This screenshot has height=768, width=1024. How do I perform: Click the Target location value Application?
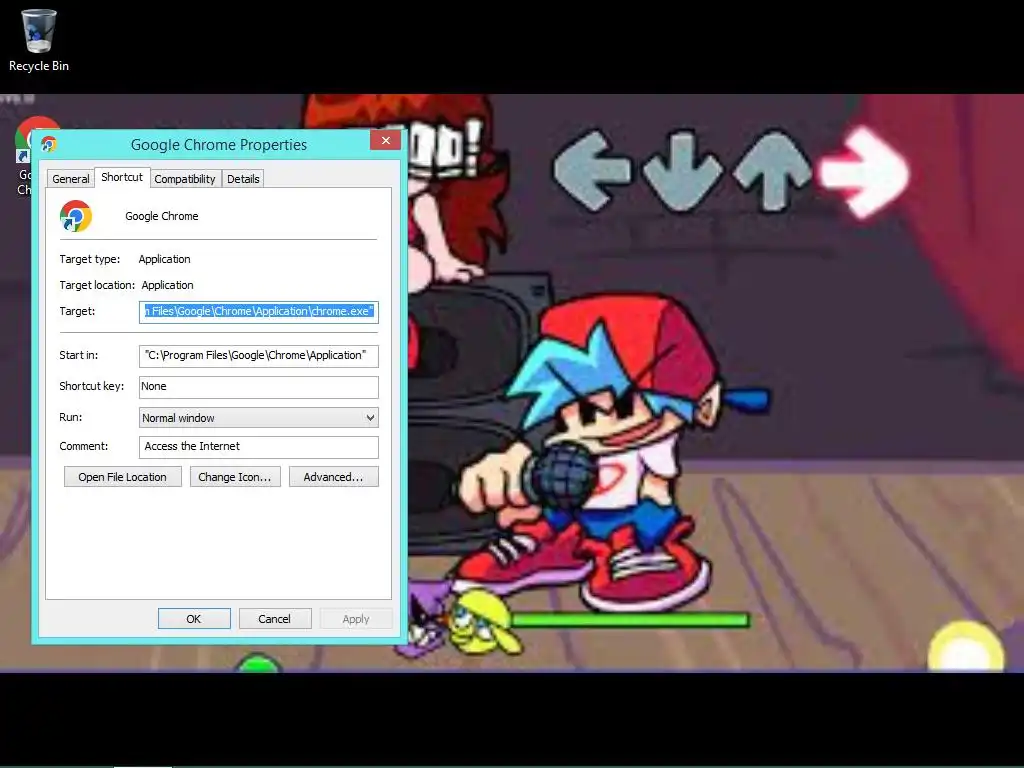pos(168,285)
